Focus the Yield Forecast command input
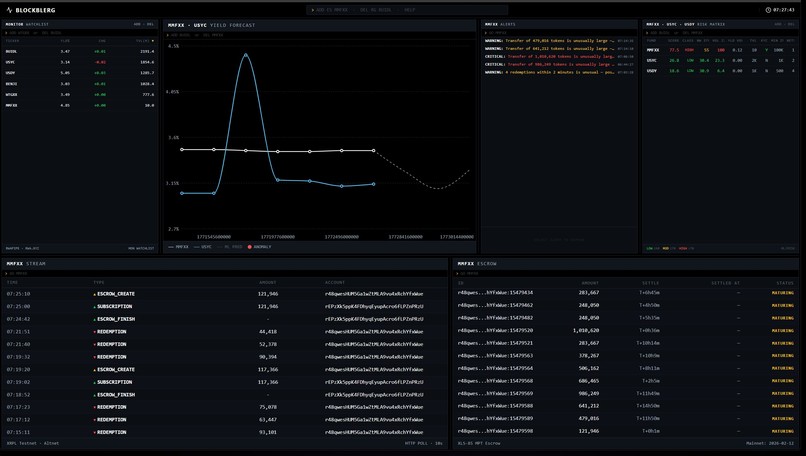The image size is (806, 456). (x=320, y=35)
